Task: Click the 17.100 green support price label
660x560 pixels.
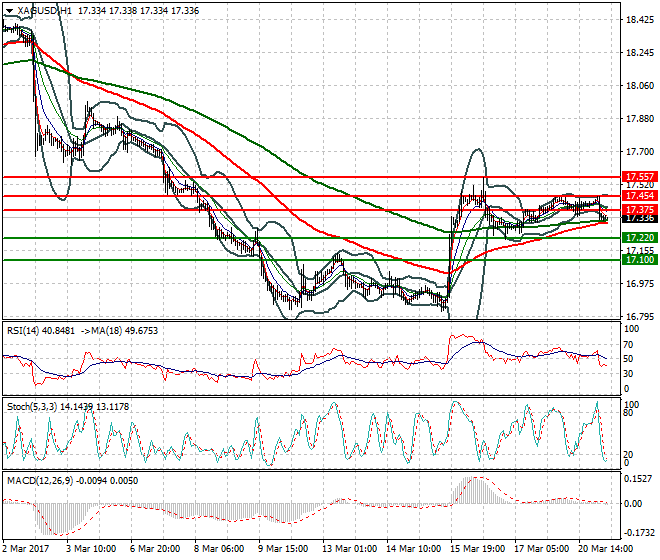Action: [639, 260]
